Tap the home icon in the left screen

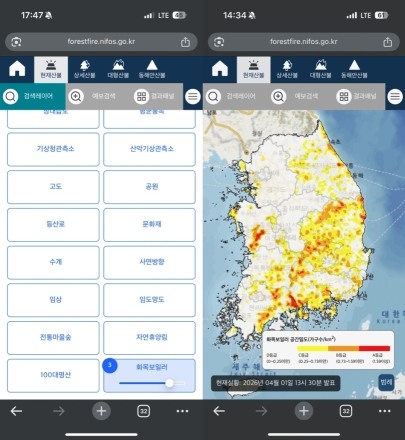(17, 69)
